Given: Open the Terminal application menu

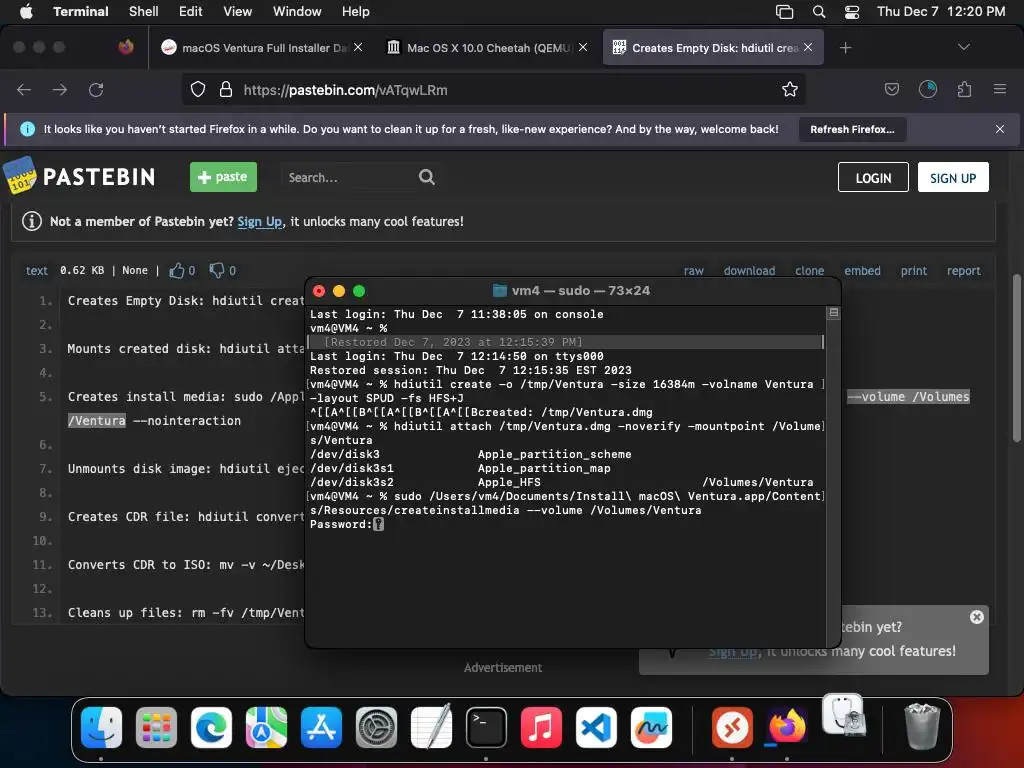Looking at the screenshot, I should 81,11.
